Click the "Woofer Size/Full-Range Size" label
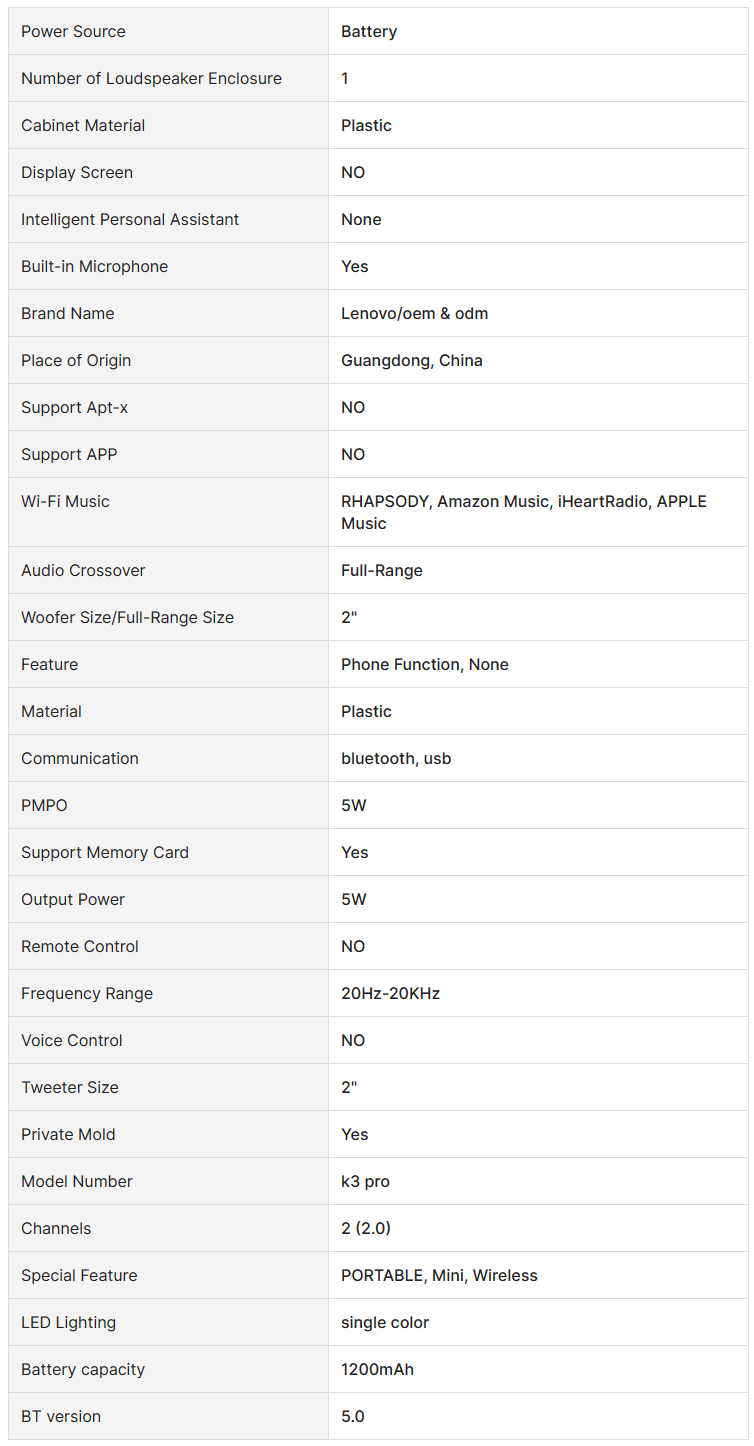This screenshot has width=754, height=1446. 127,618
